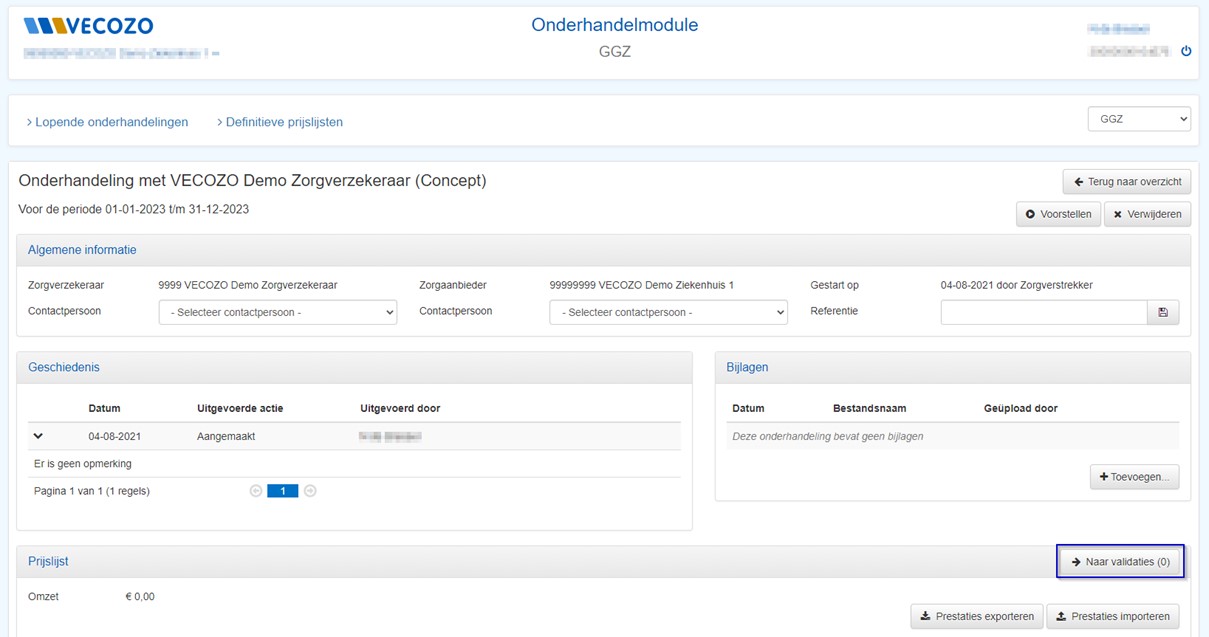Click the Geschiedenis panel header

354,367
